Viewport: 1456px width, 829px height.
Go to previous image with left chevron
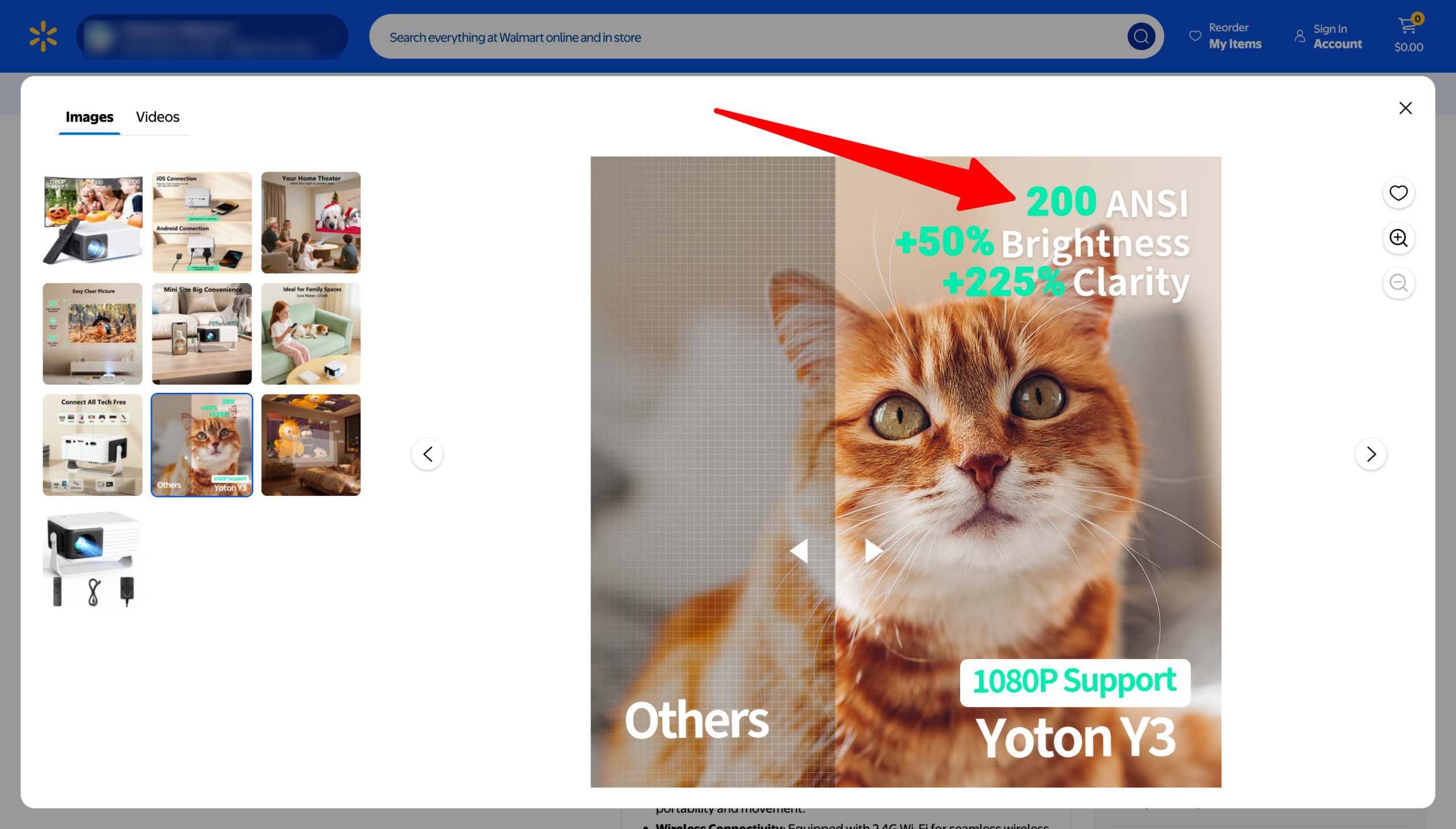(x=428, y=454)
